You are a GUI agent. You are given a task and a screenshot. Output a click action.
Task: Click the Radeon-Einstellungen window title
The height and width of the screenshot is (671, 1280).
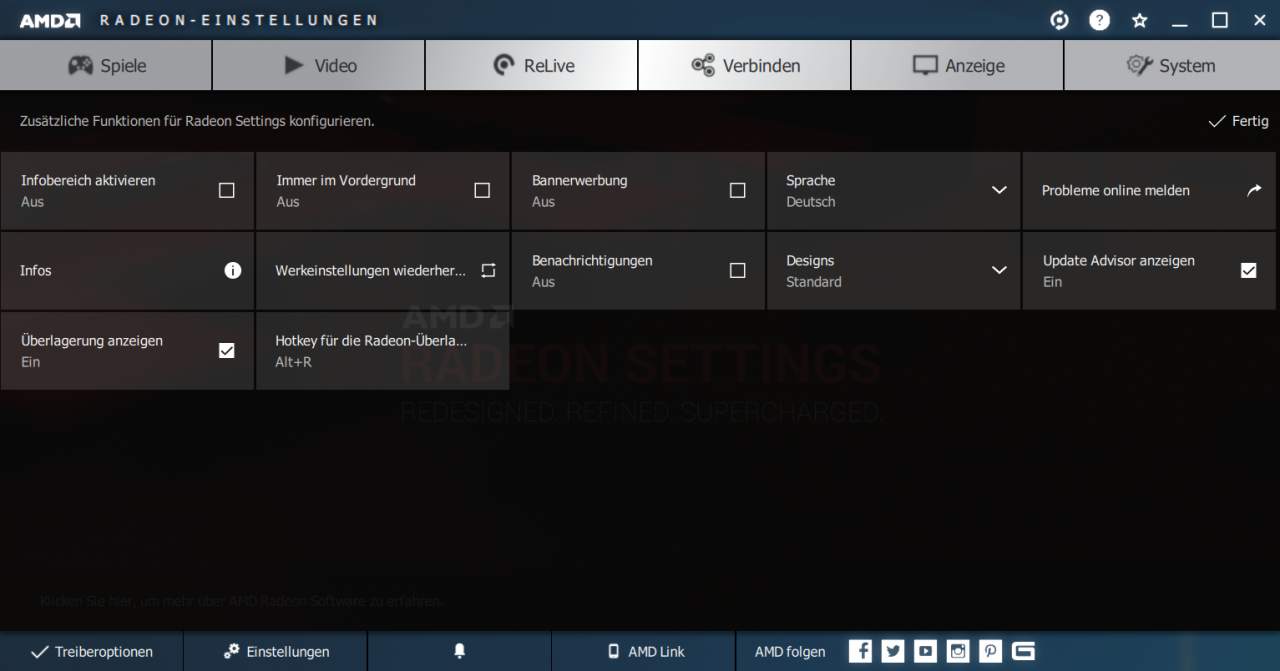(x=239, y=20)
